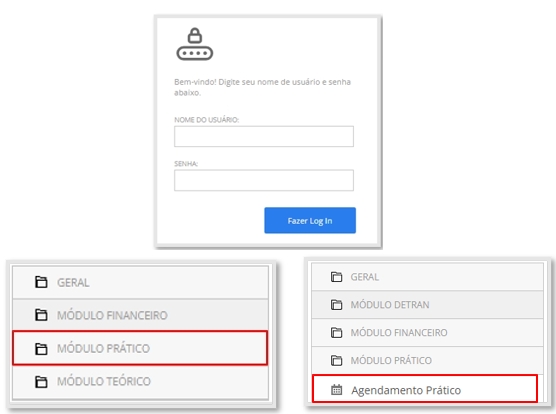Click MÓDULO FINANCEIRO folder icon below MÓDULO DETRAN
The height and width of the screenshot is (414, 556).
pyautogui.click(x=337, y=332)
